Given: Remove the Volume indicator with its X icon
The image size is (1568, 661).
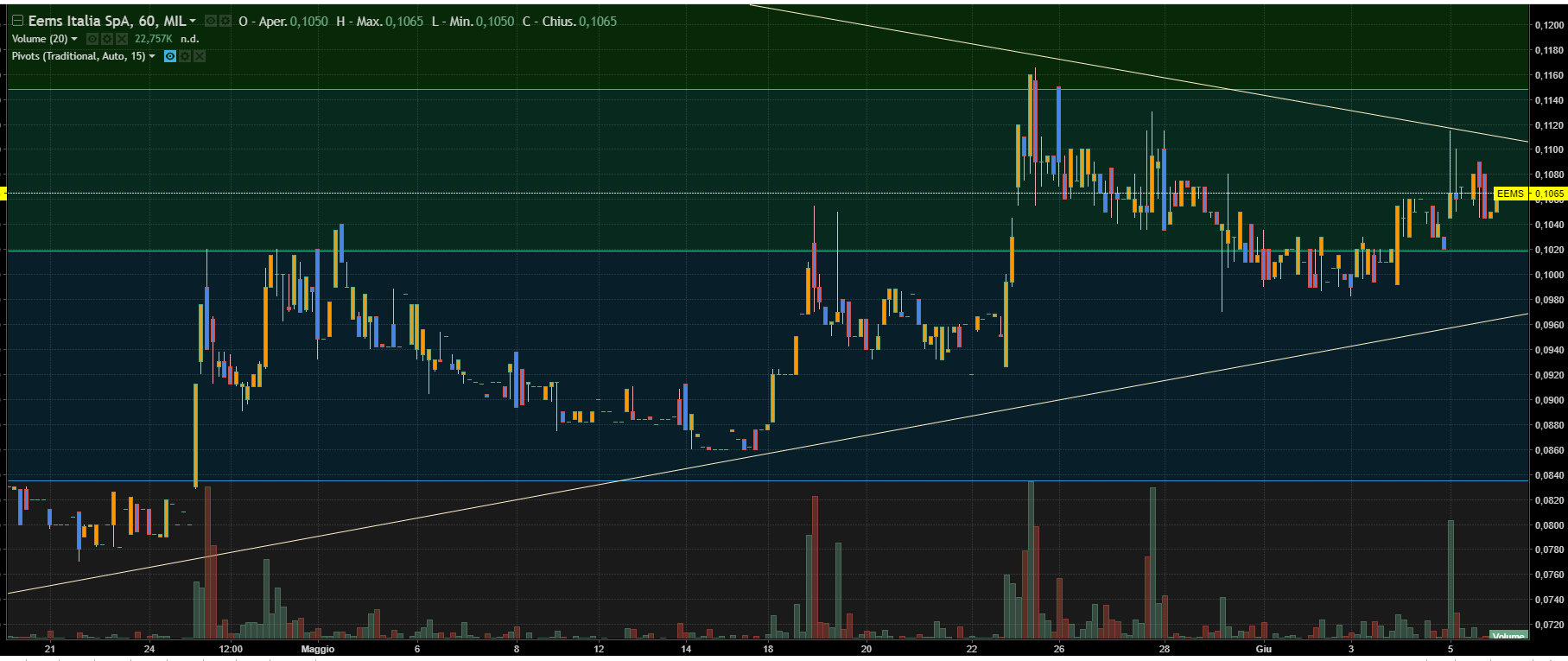Looking at the screenshot, I should tap(122, 39).
